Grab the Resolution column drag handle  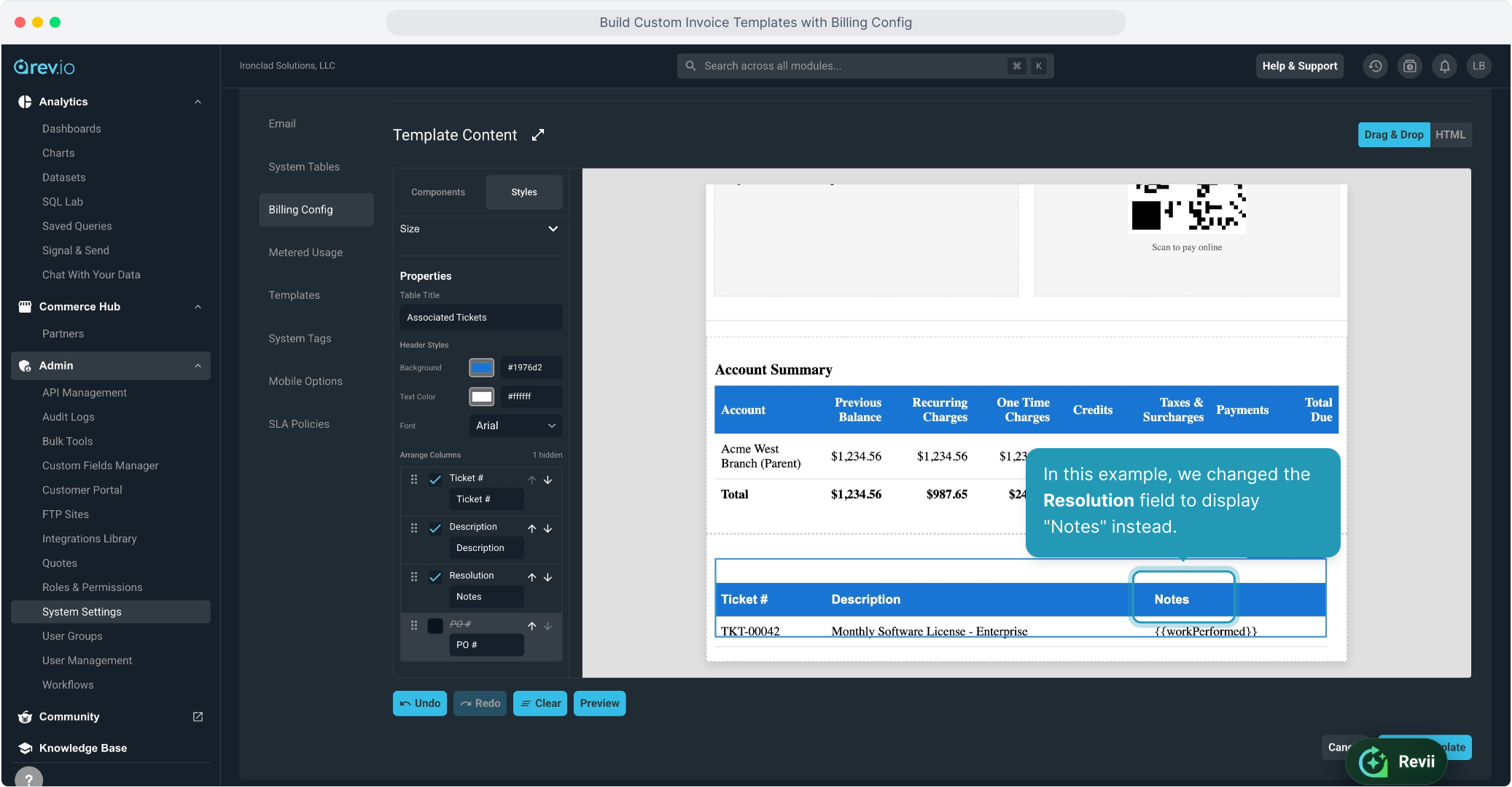414,577
